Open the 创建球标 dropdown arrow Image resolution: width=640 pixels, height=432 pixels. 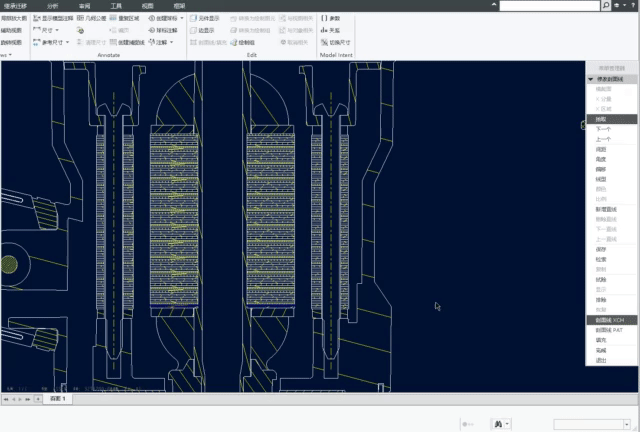(182, 18)
